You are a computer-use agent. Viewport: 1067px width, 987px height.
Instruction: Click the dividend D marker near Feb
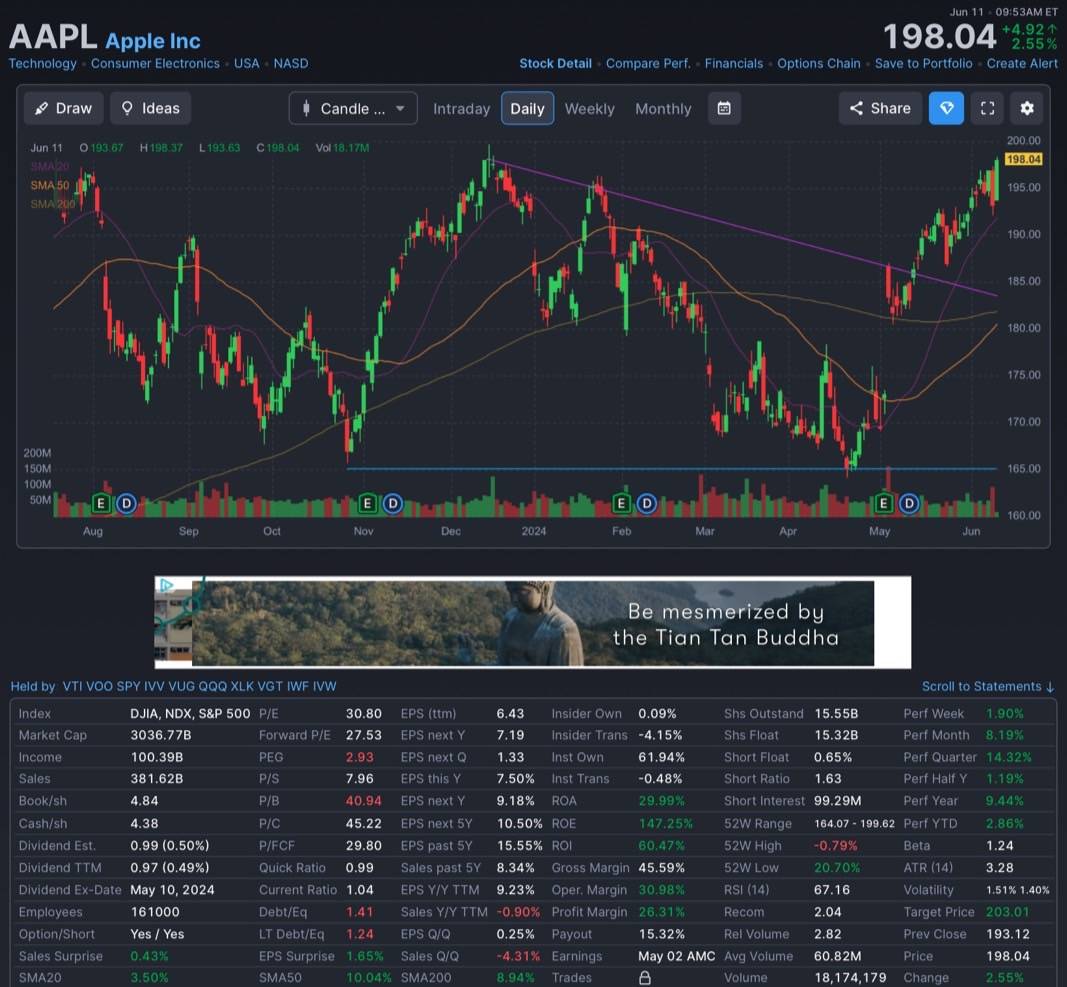coord(646,504)
